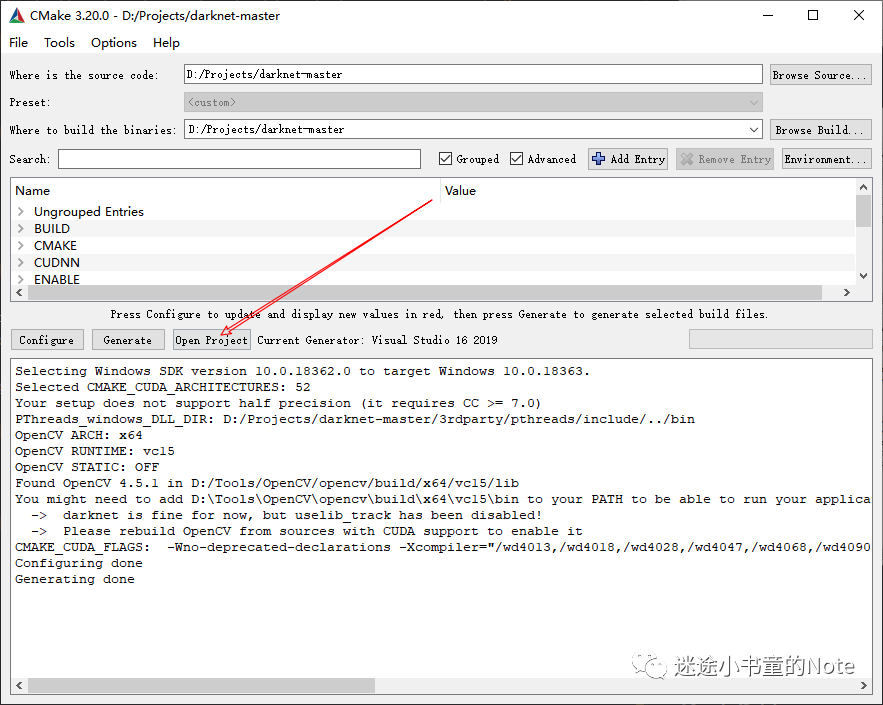Click the cache list horizontal scrollbar thumb
This screenshot has height=705, width=883.
pos(425,292)
